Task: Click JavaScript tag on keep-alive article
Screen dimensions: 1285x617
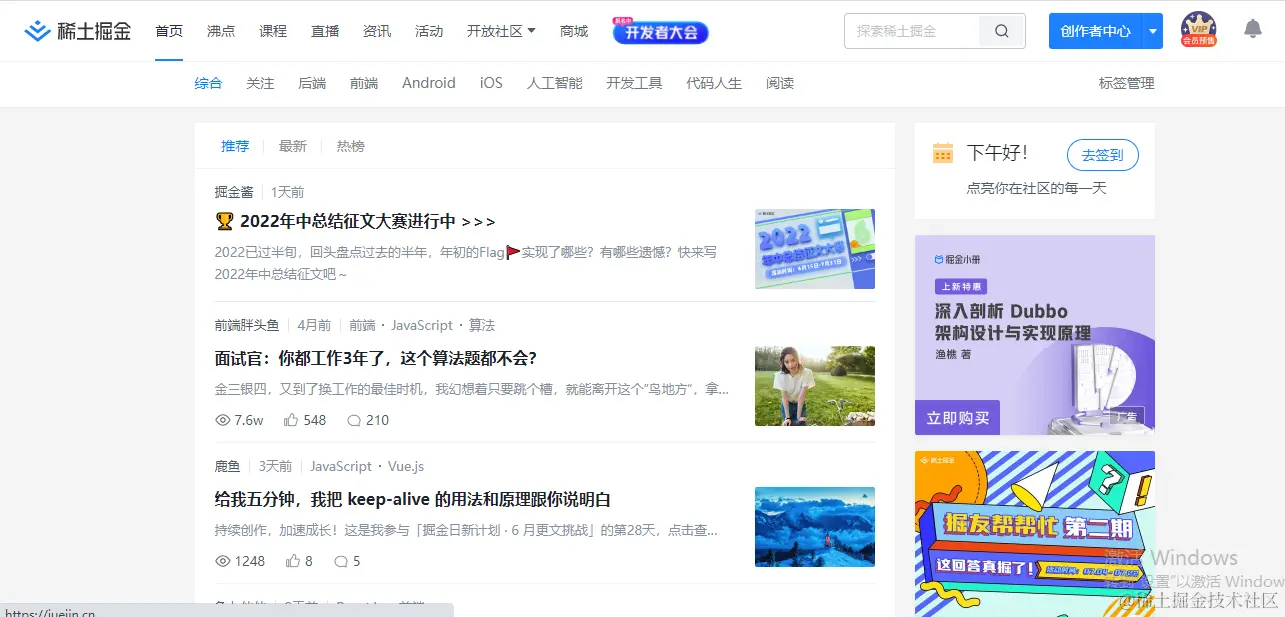Action: [341, 466]
